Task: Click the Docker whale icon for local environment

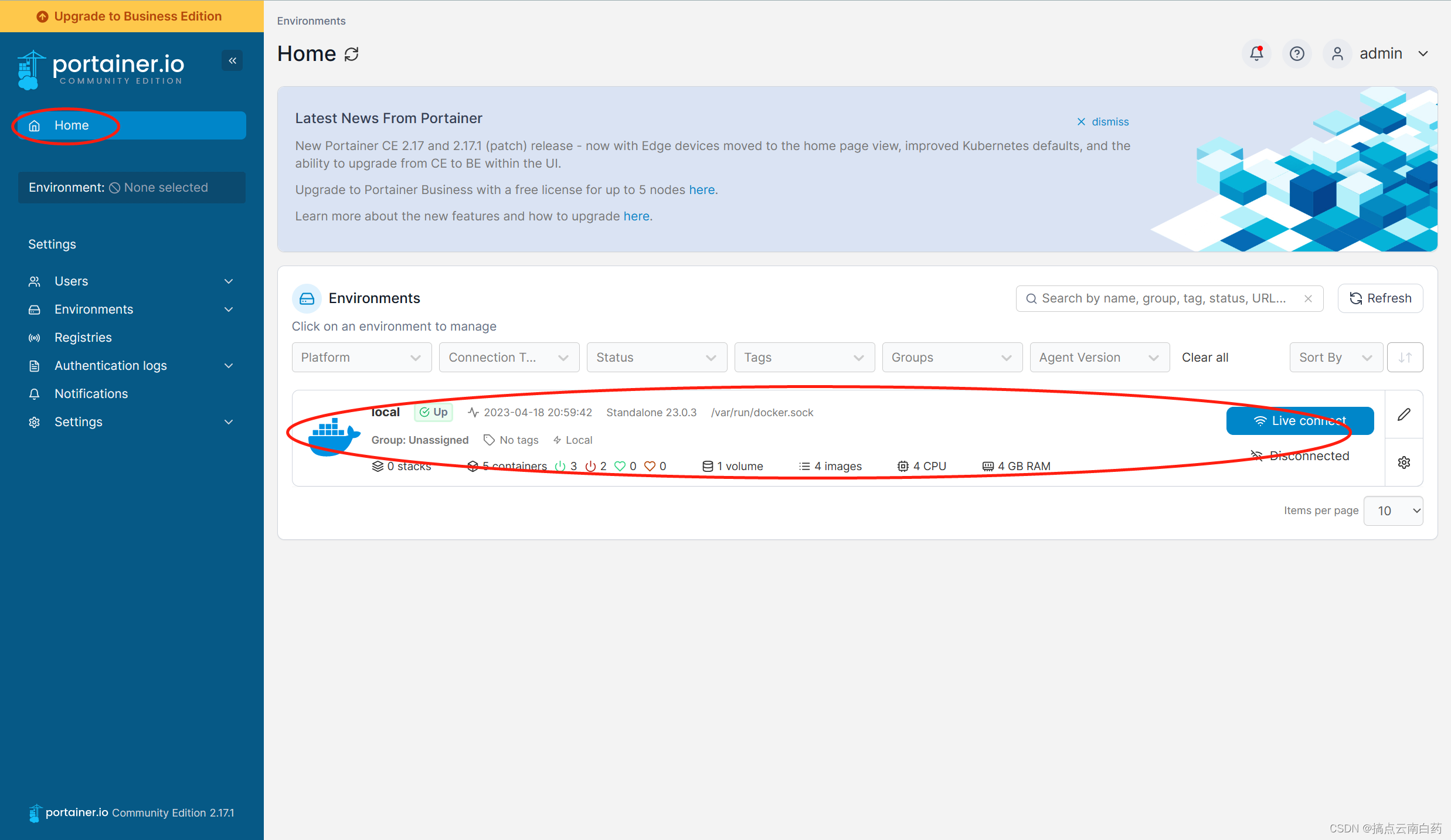Action: tap(334, 437)
